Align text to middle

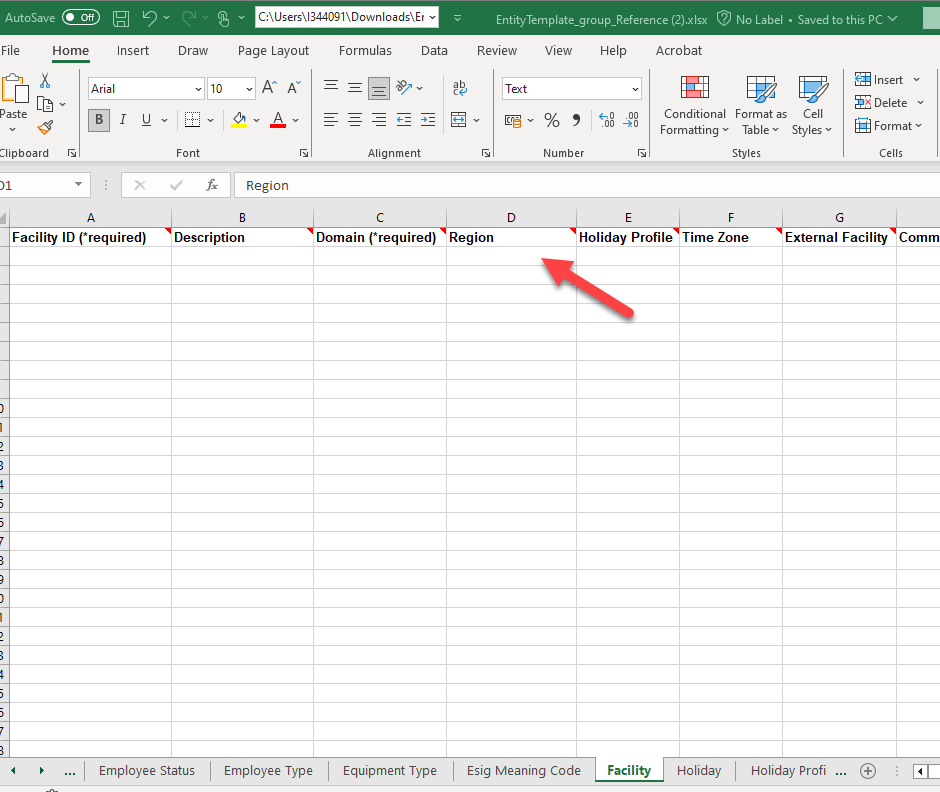355,88
